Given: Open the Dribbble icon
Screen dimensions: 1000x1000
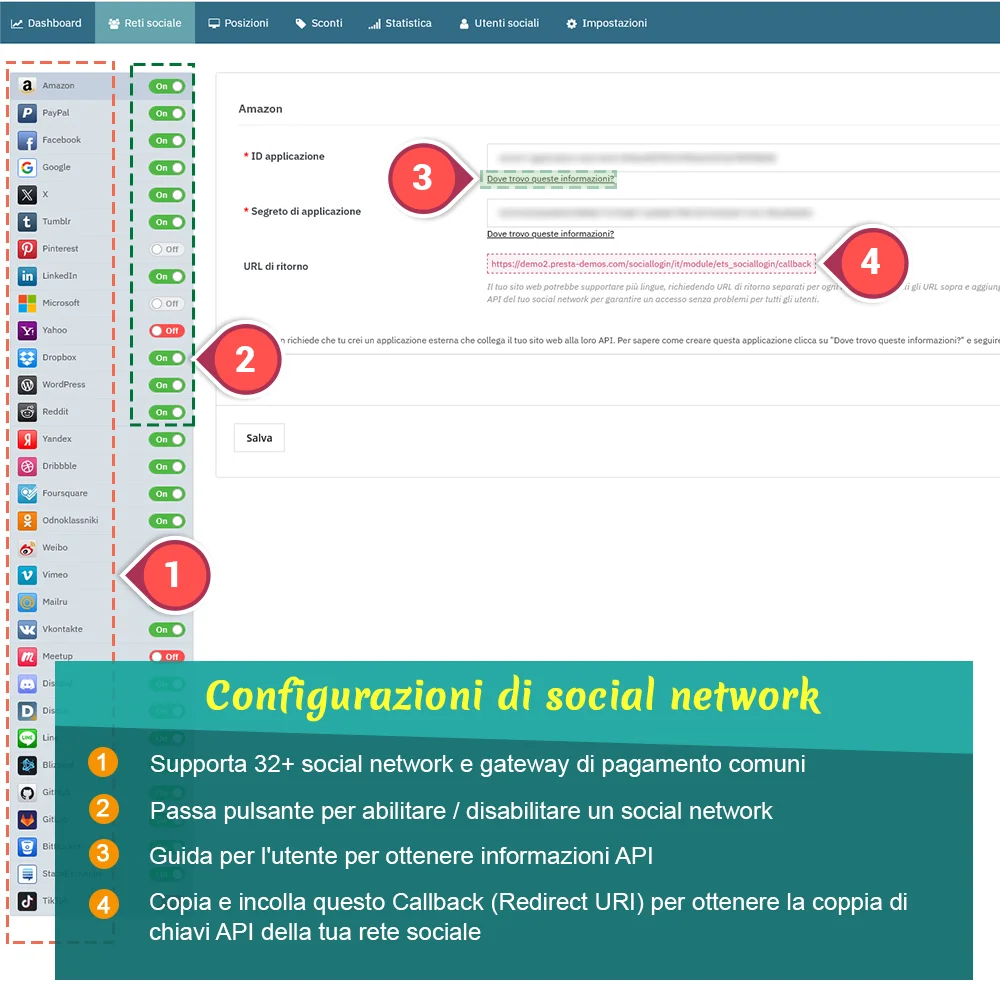Looking at the screenshot, I should 27,466.
